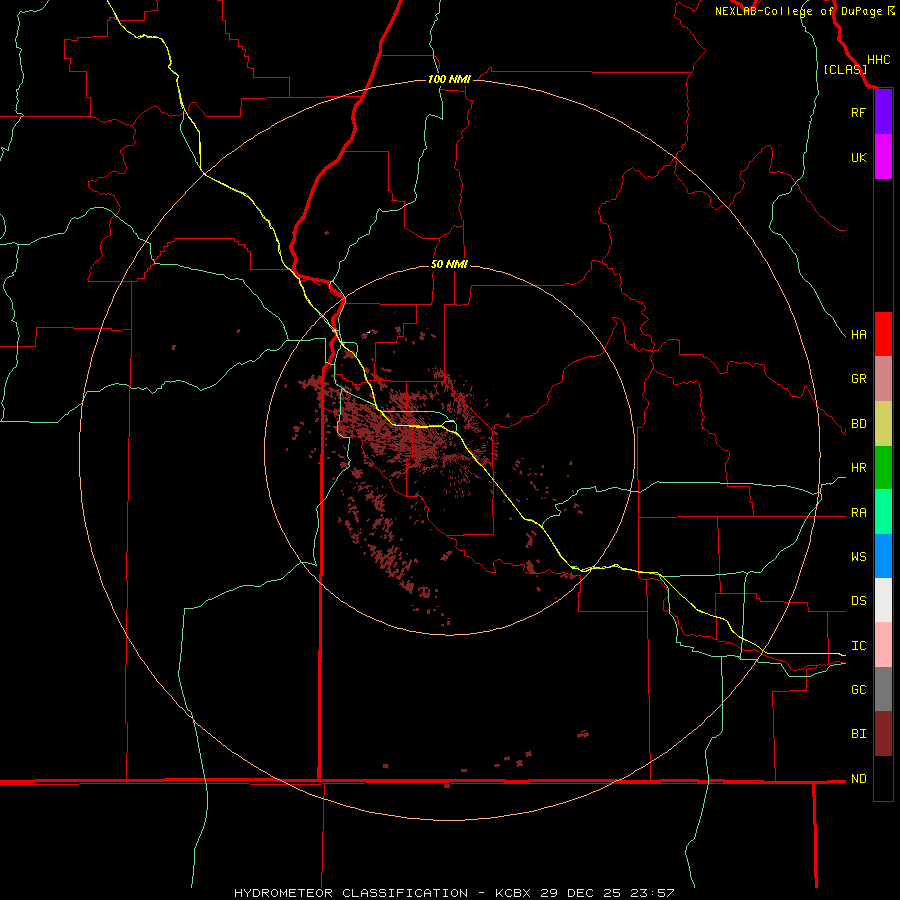Click the "50 NMI" range ring label
Viewport: 900px width, 900px height.
(x=449, y=264)
